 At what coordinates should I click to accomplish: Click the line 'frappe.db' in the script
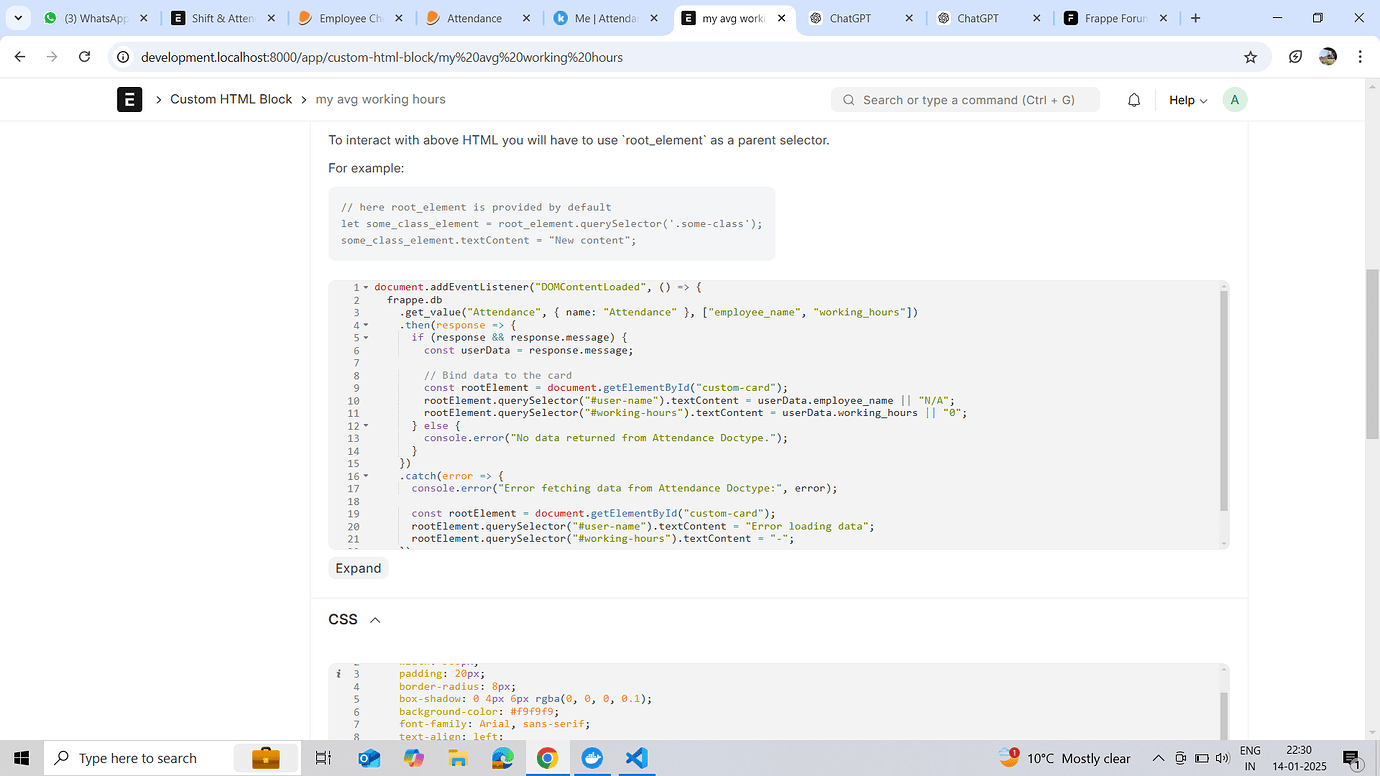(414, 299)
